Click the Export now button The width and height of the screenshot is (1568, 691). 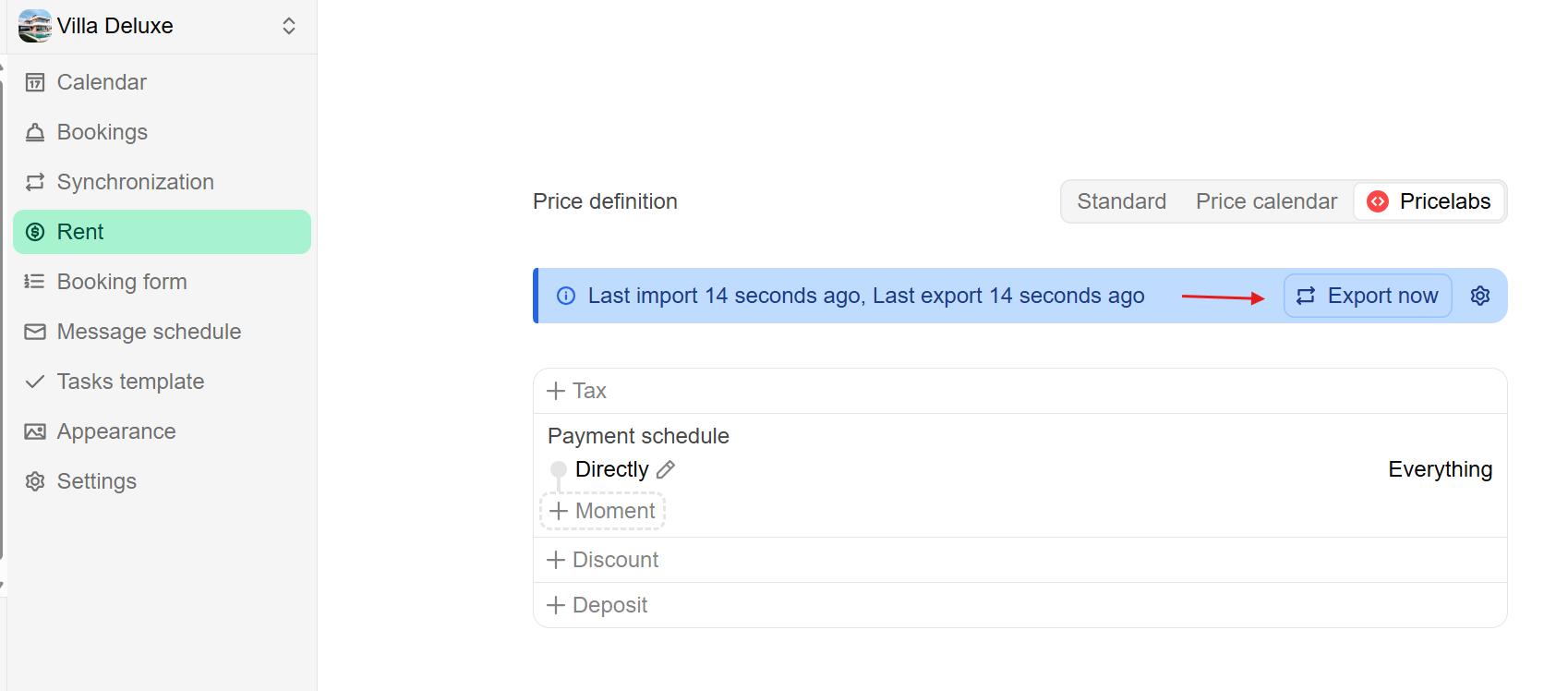(1368, 296)
